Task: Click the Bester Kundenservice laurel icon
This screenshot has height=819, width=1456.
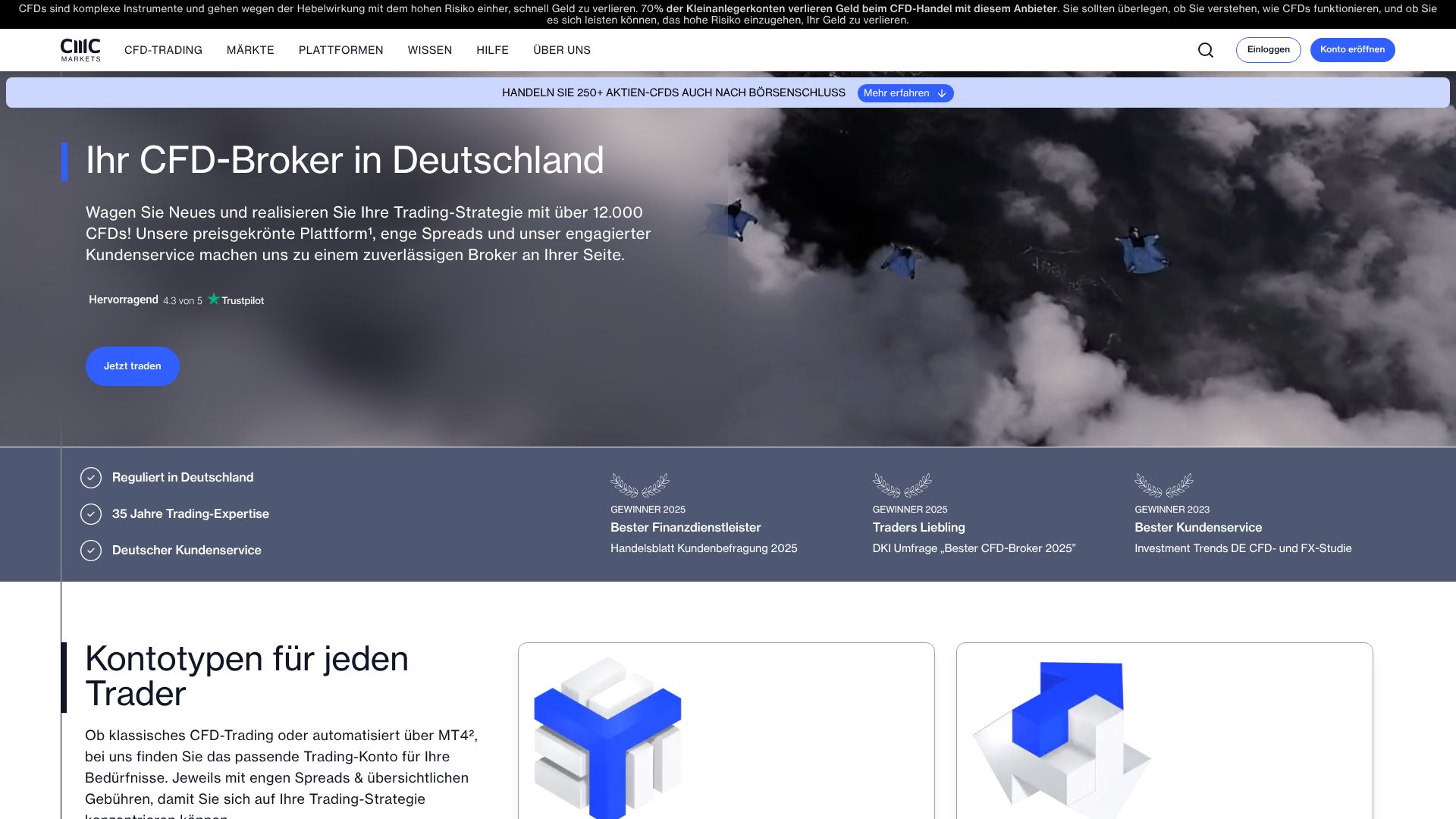Action: (1163, 485)
